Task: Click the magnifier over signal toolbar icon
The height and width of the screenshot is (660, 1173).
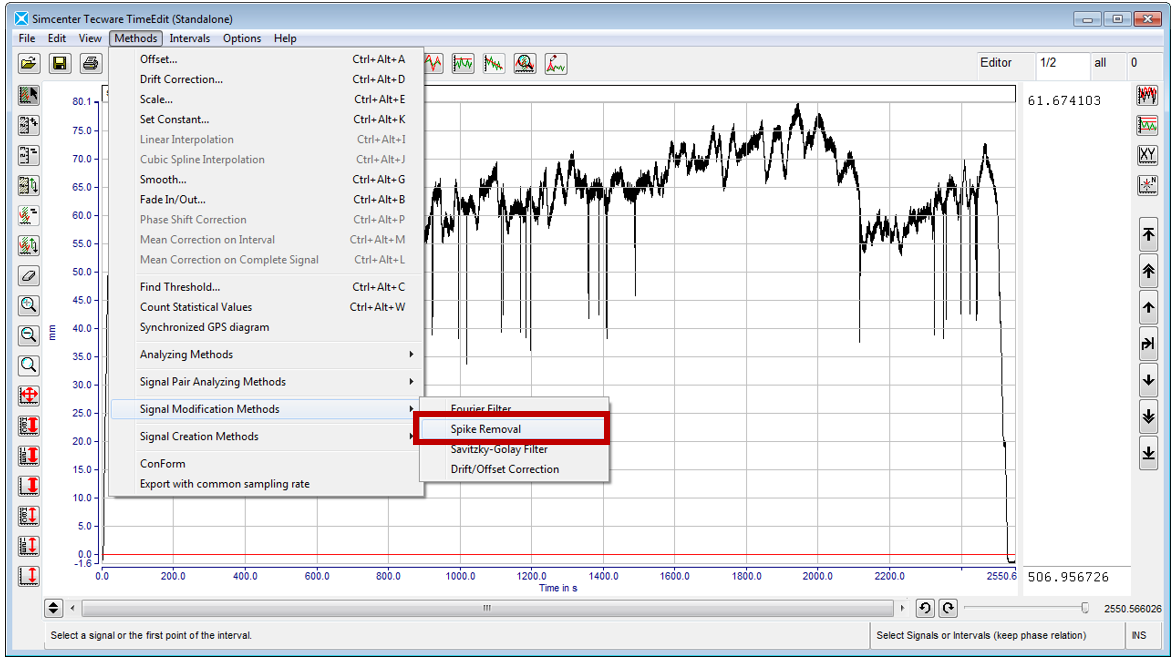Action: (x=525, y=64)
